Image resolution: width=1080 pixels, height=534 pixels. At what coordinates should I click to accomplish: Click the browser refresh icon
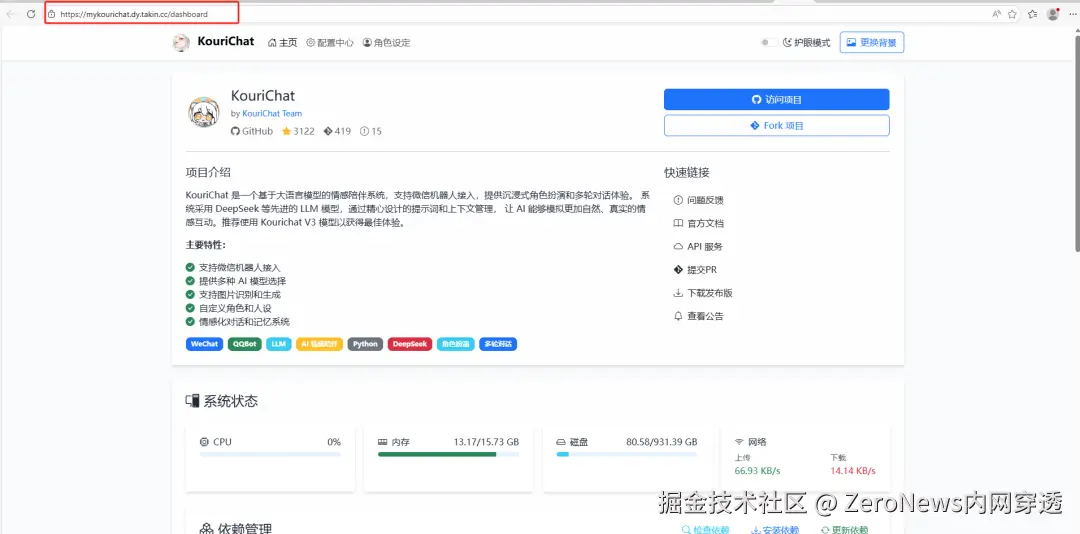[31, 14]
